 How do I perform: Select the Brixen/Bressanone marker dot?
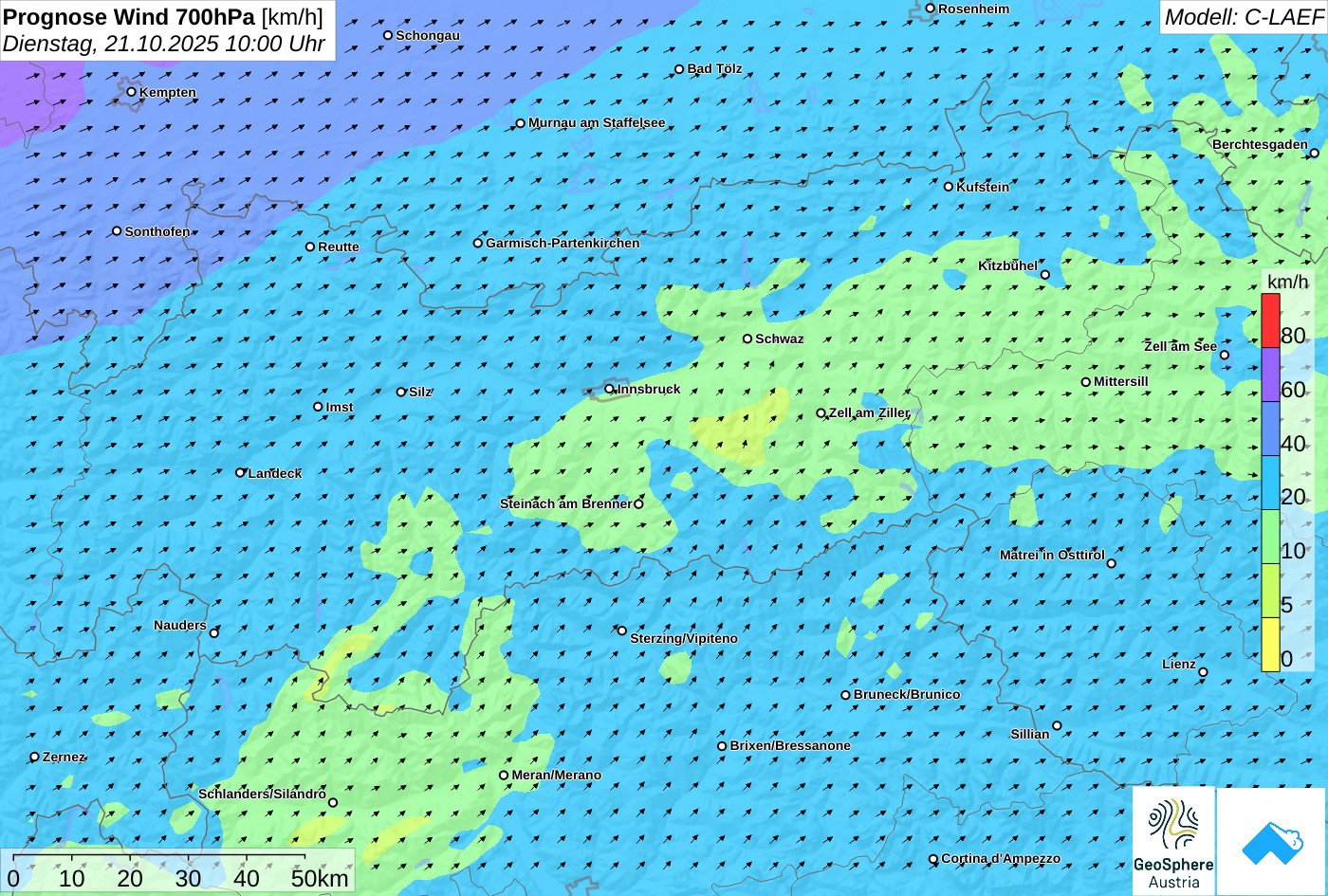pyautogui.click(x=721, y=746)
